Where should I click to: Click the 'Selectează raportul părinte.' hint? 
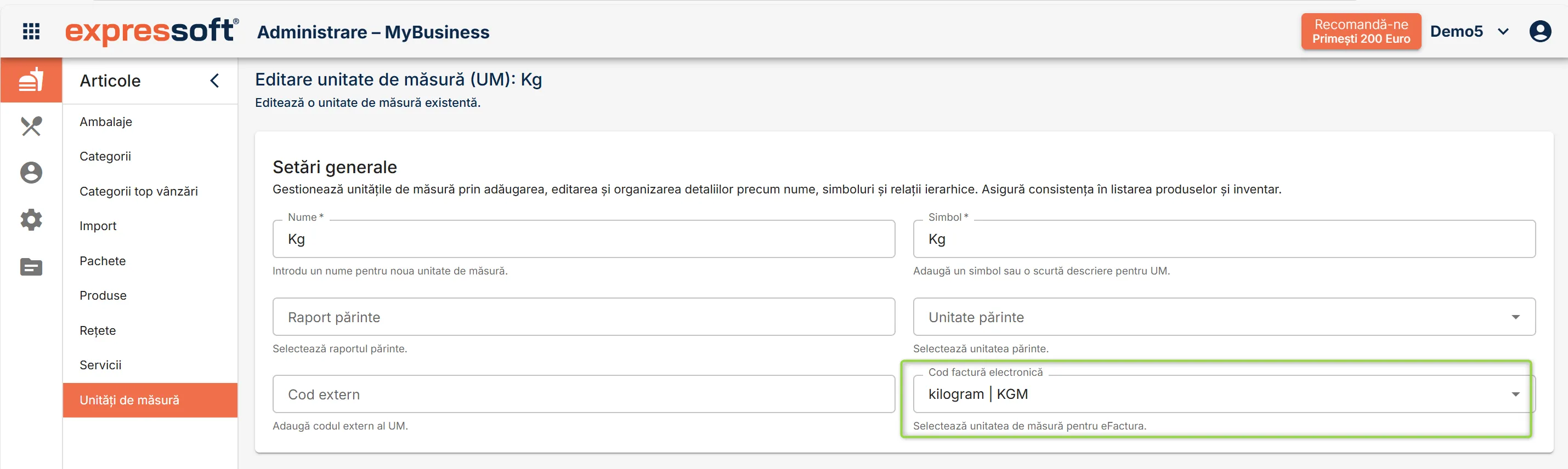pyautogui.click(x=339, y=349)
